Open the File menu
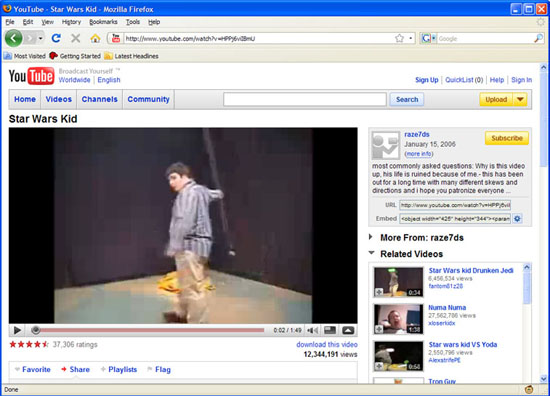Viewport: 550px width, 396px height. coord(10,22)
